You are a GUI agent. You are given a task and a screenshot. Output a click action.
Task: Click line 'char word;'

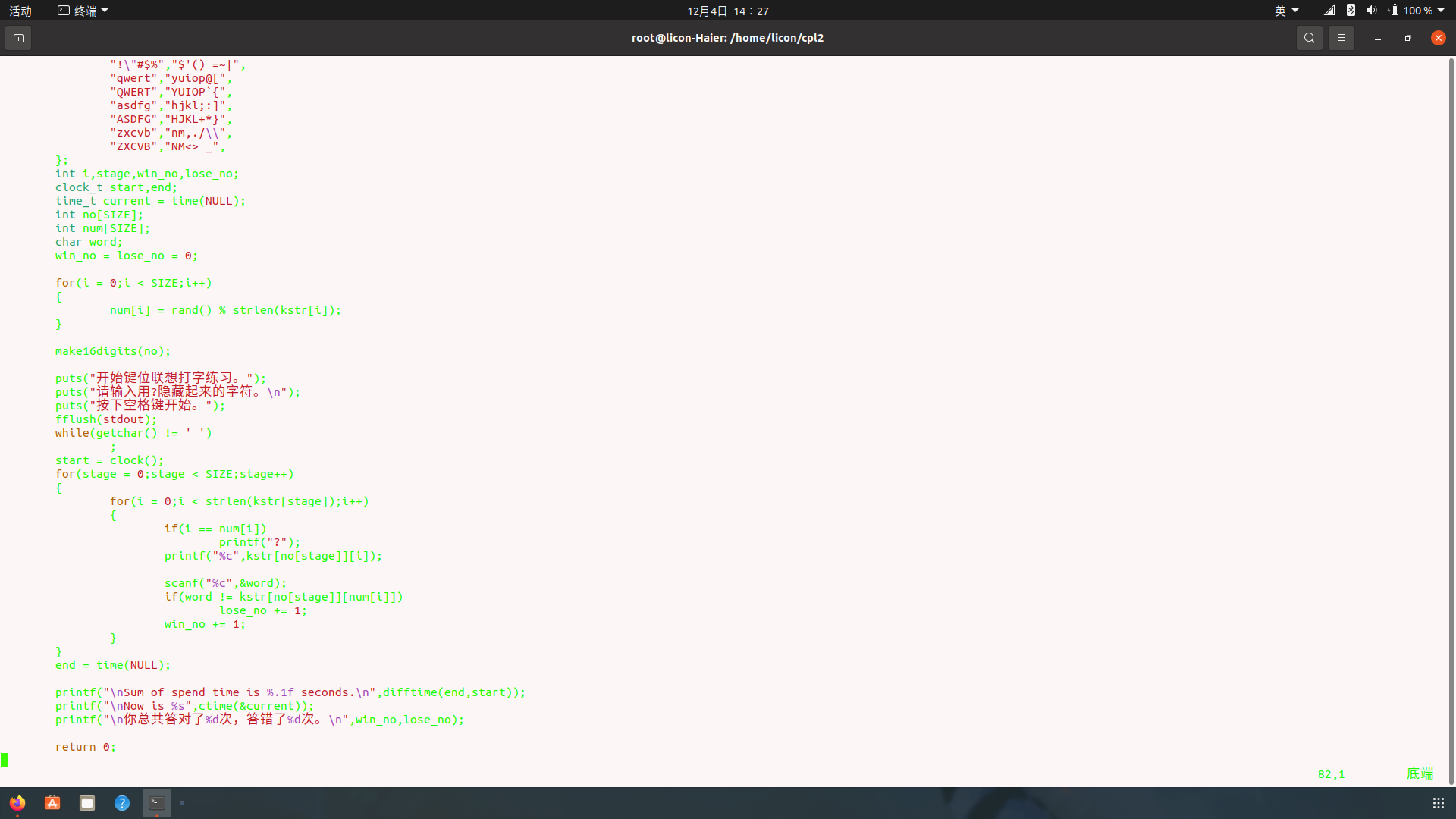point(89,242)
